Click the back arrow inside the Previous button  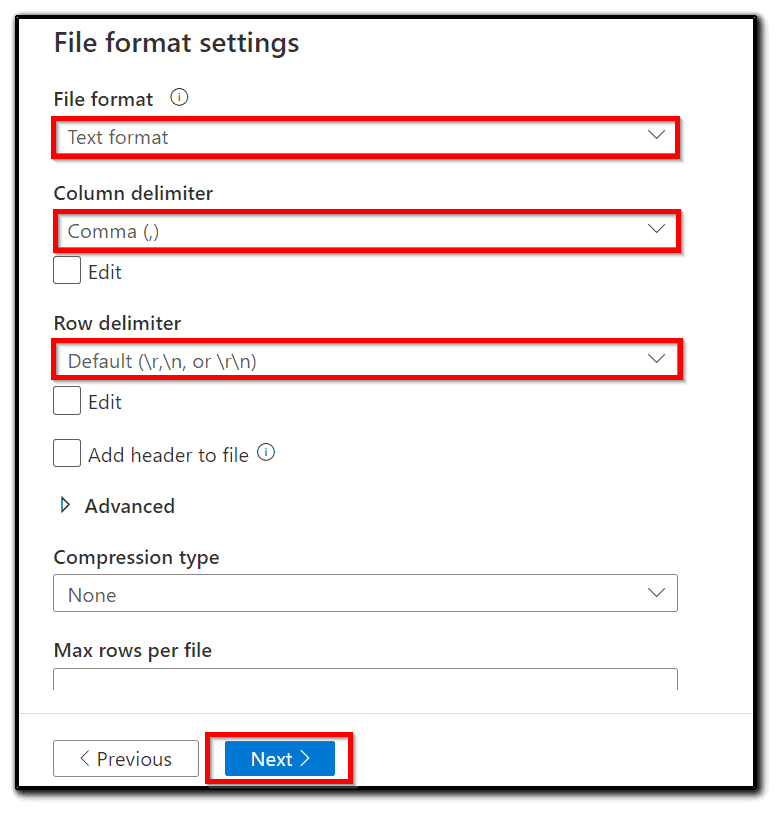point(87,758)
